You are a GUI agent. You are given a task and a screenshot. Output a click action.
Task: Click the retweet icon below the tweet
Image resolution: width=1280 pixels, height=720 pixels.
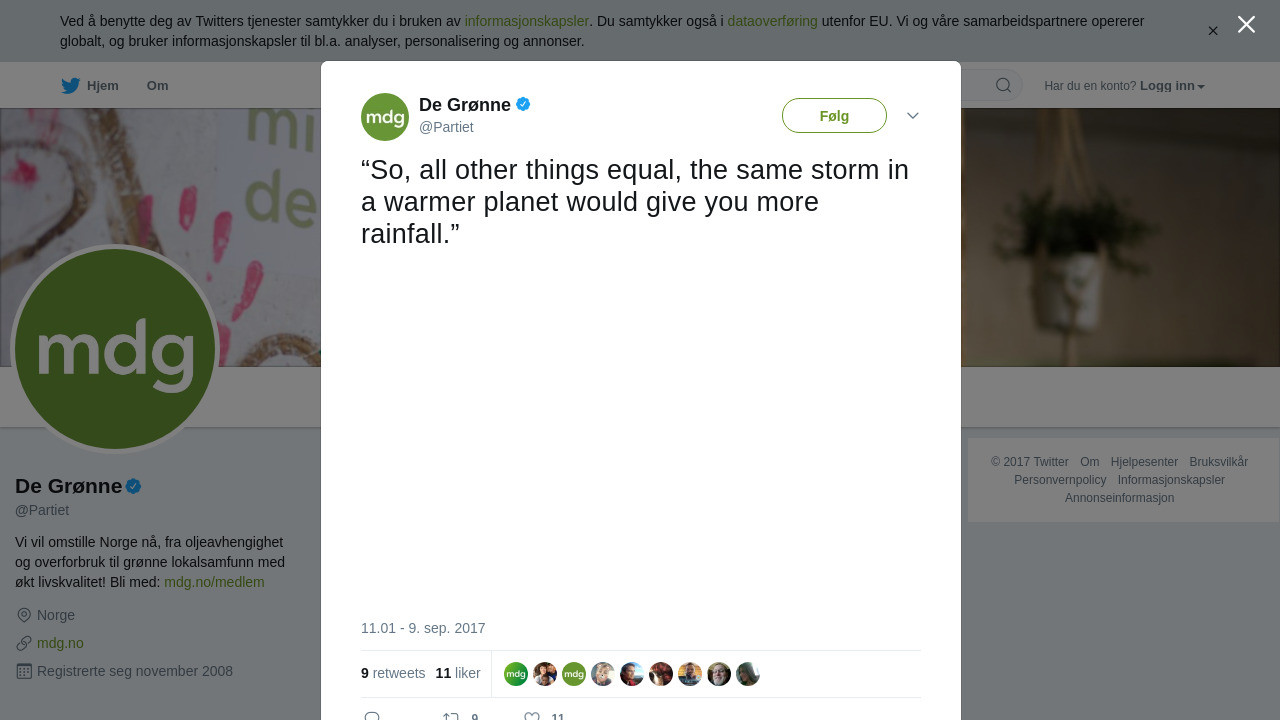pyautogui.click(x=451, y=717)
